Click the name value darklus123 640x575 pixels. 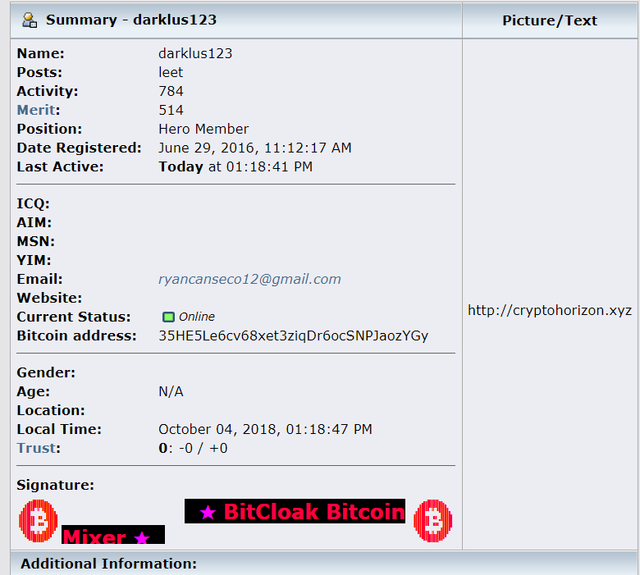pos(196,53)
